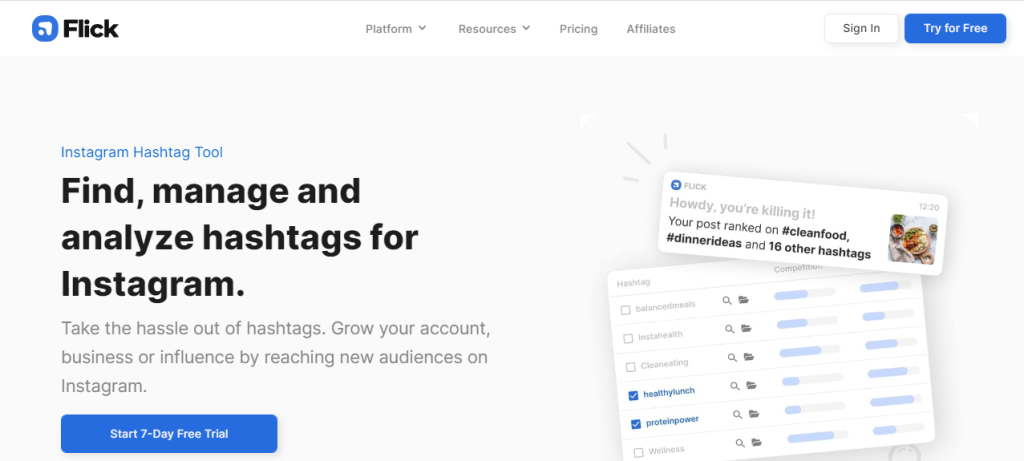
Task: Tick the balancedmeals checkbox
Action: (x=625, y=310)
